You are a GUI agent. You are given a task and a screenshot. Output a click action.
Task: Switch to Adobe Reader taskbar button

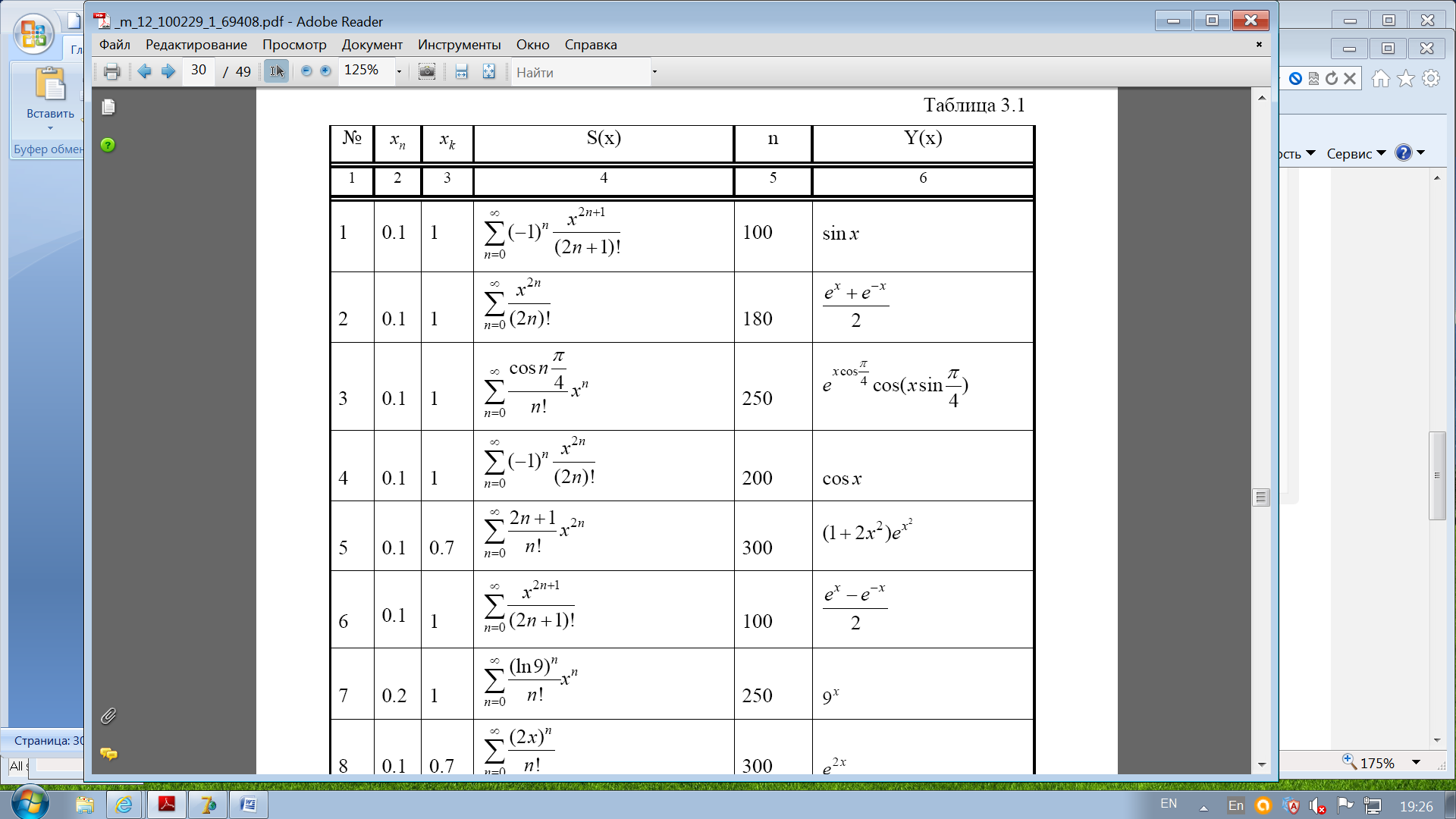(x=166, y=805)
